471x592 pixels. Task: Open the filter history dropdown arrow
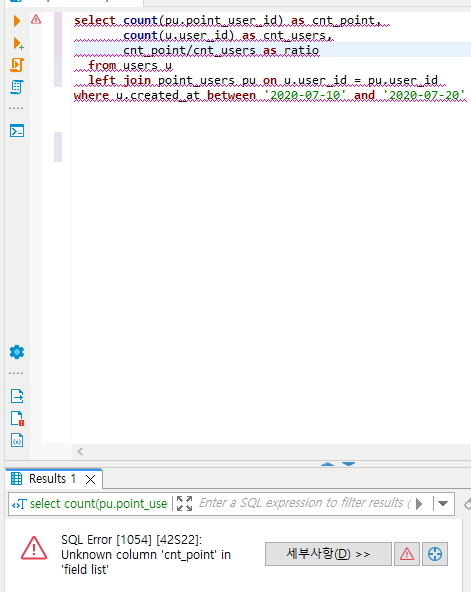pyautogui.click(x=443, y=503)
